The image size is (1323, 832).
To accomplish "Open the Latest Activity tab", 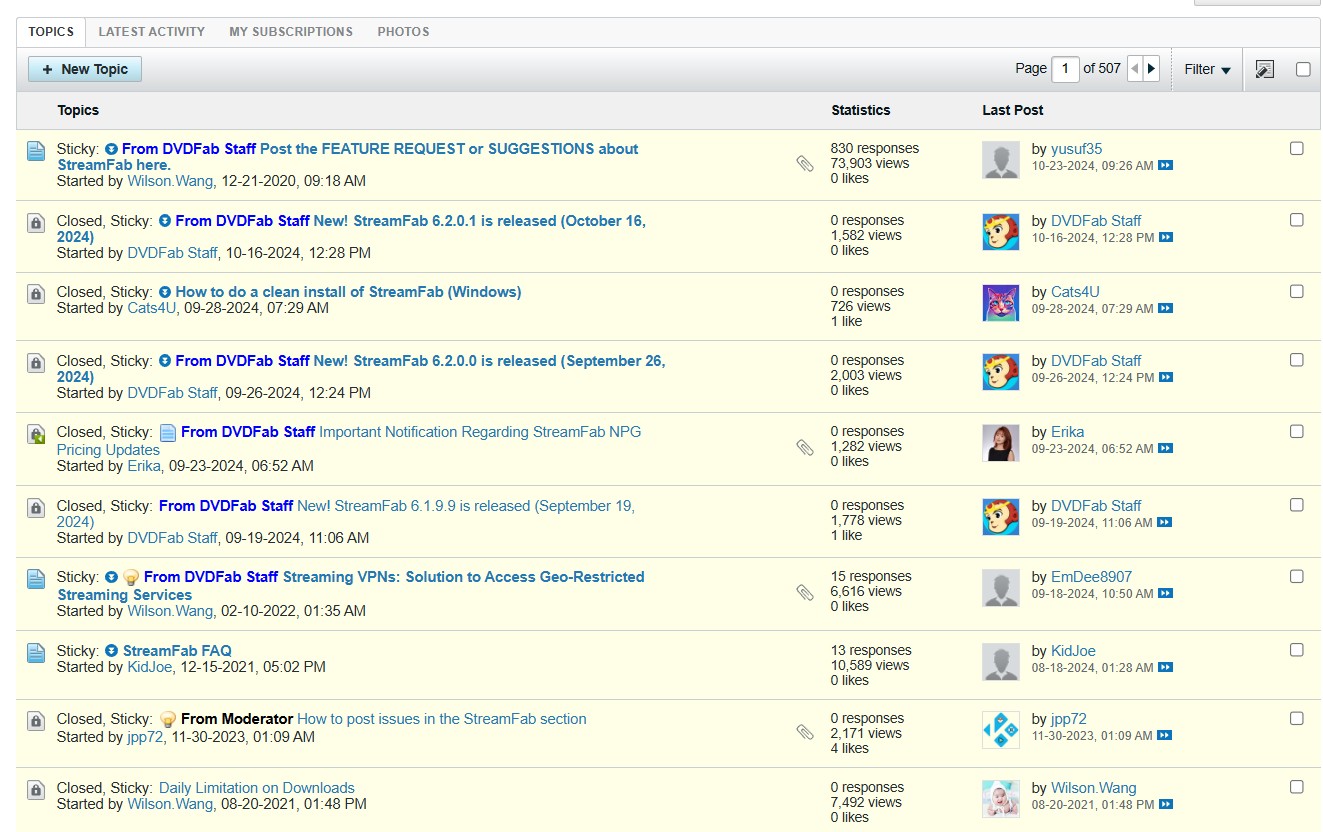I will coord(151,32).
